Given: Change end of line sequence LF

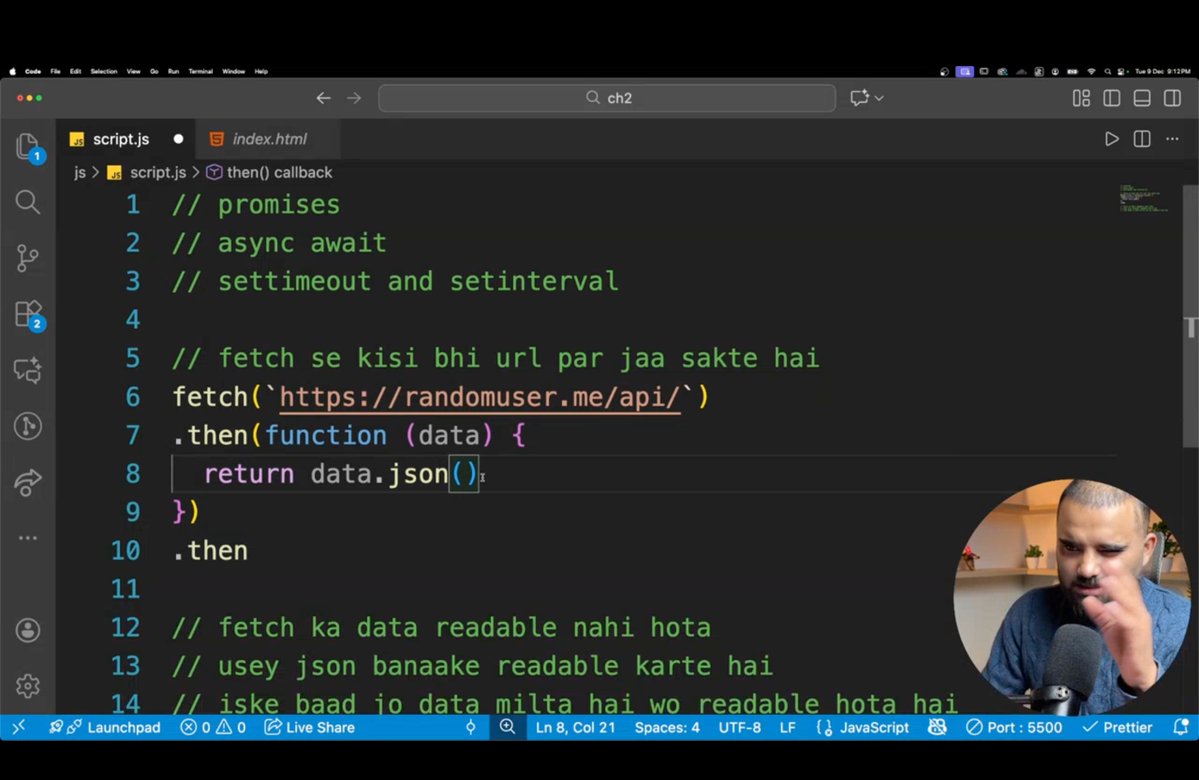Looking at the screenshot, I should [788, 727].
